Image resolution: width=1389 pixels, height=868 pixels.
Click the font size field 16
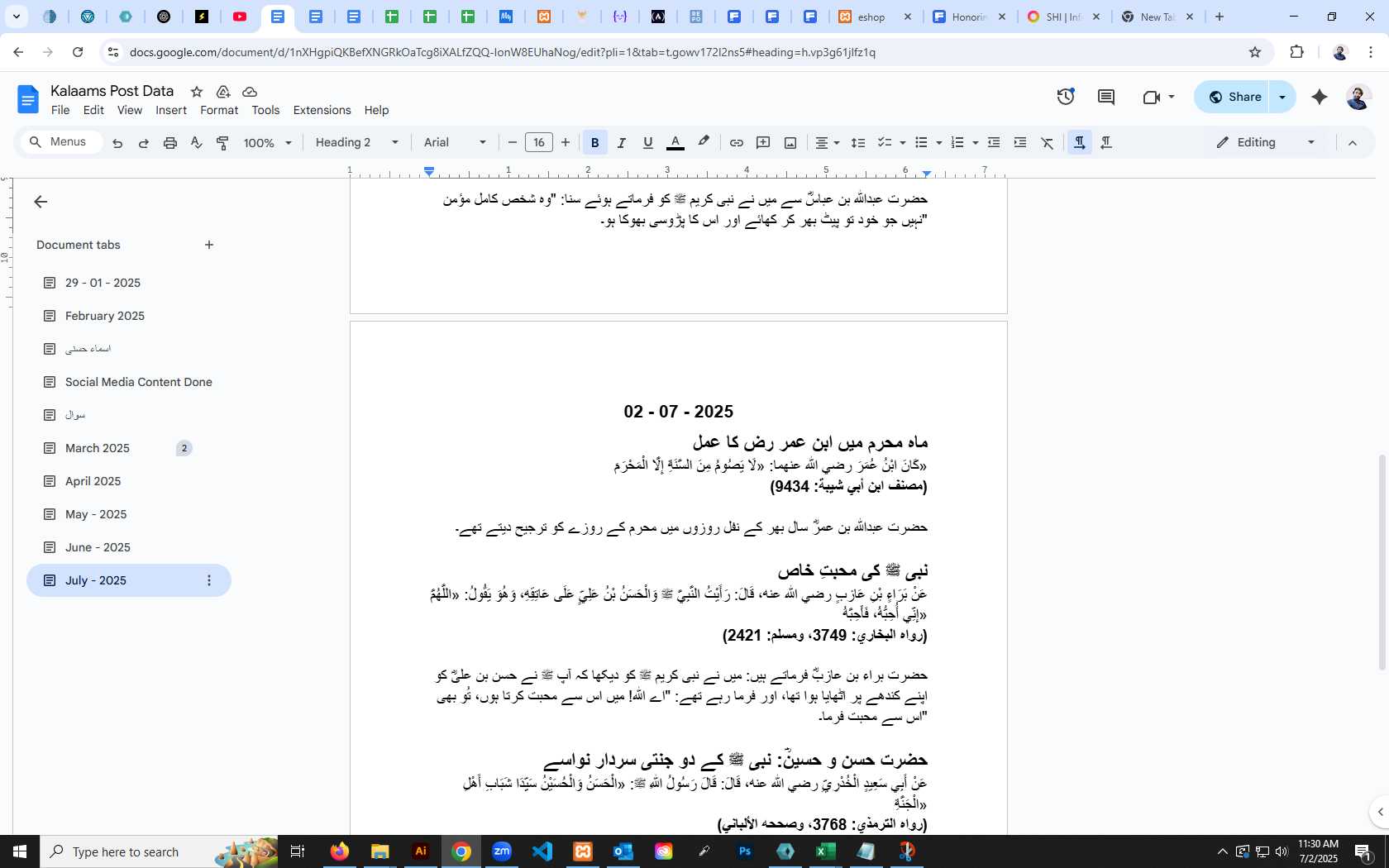pos(539,143)
